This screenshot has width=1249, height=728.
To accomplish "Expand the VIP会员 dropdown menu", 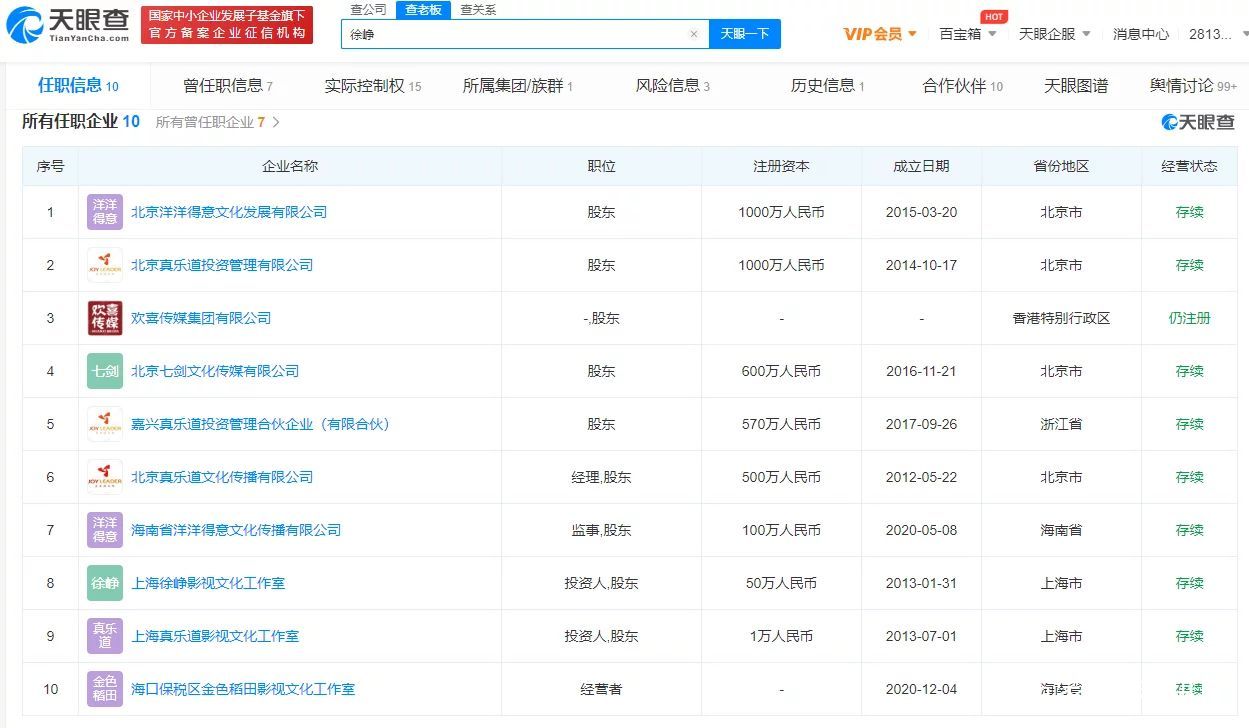I will pyautogui.click(x=875, y=33).
